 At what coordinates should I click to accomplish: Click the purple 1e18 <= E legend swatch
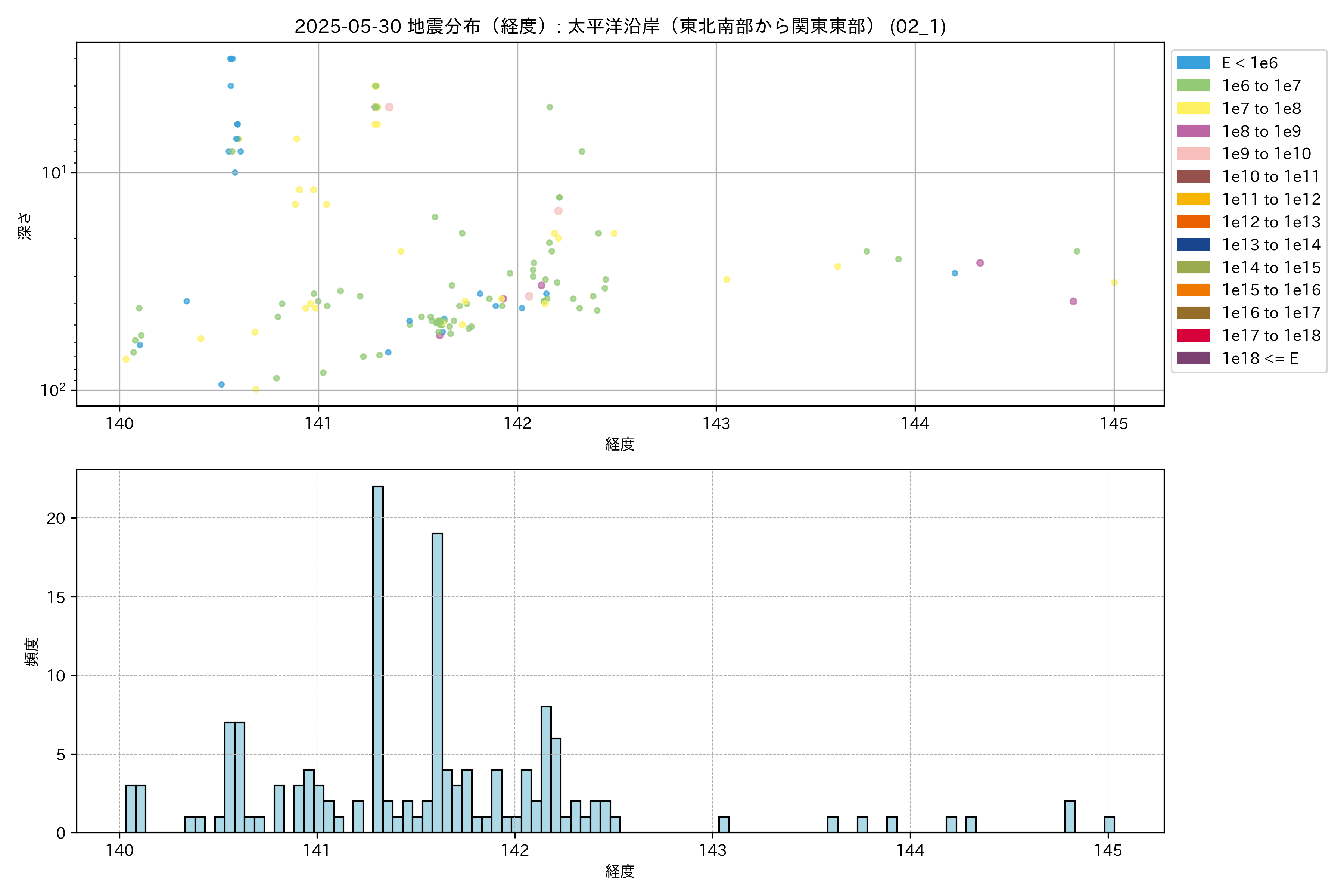pyautogui.click(x=1192, y=358)
